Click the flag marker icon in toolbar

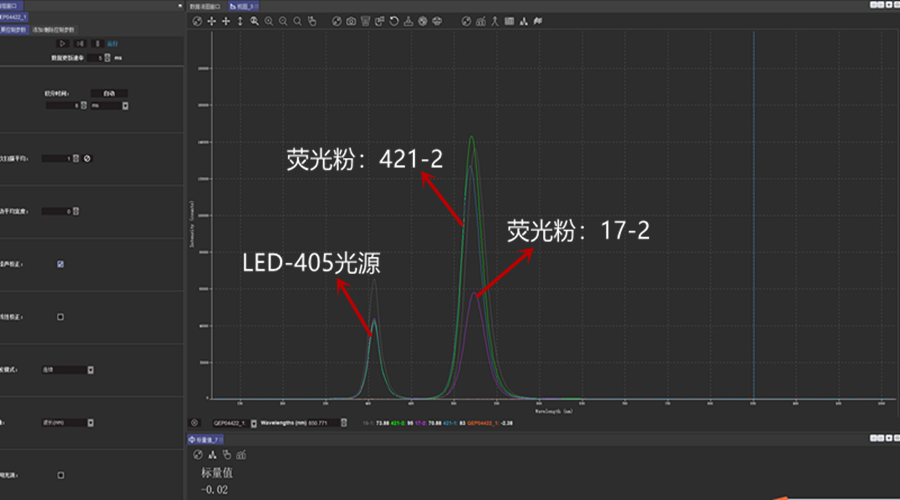pyautogui.click(x=538, y=21)
